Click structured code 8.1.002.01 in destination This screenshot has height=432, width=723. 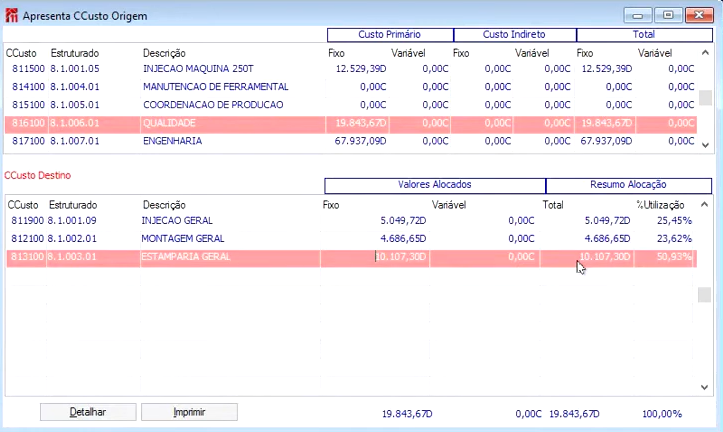click(x=73, y=239)
